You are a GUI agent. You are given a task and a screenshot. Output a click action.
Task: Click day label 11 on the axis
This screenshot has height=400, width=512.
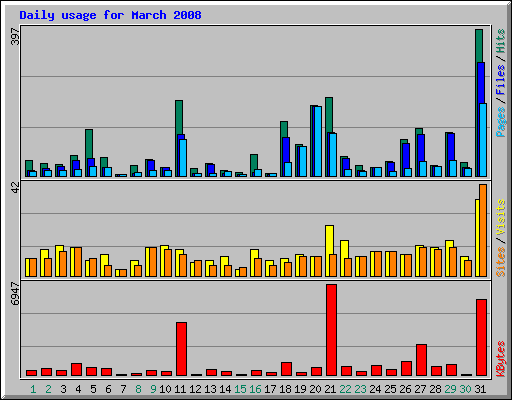coord(180,389)
